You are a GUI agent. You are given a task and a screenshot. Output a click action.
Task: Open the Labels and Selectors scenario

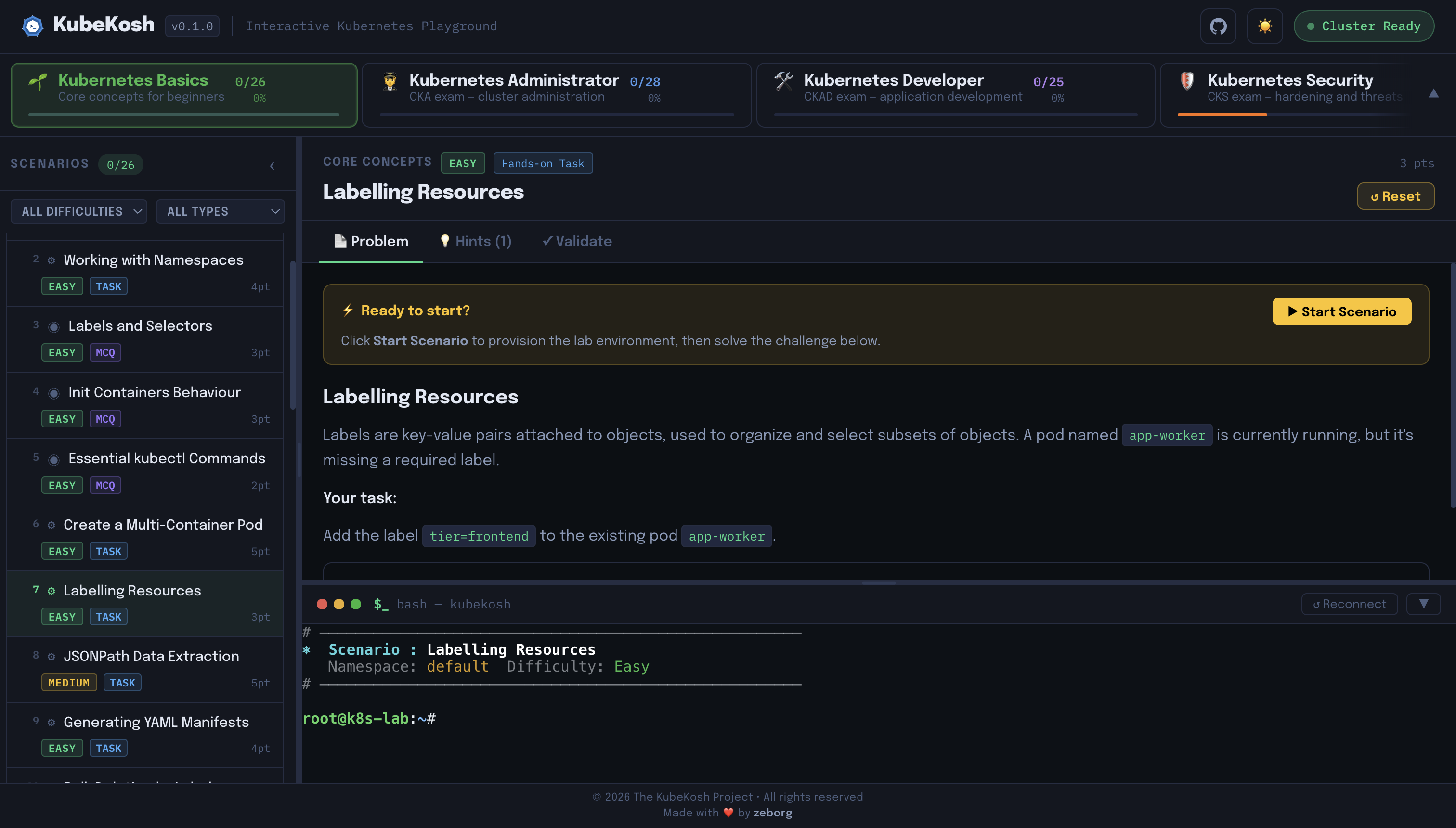[145, 339]
